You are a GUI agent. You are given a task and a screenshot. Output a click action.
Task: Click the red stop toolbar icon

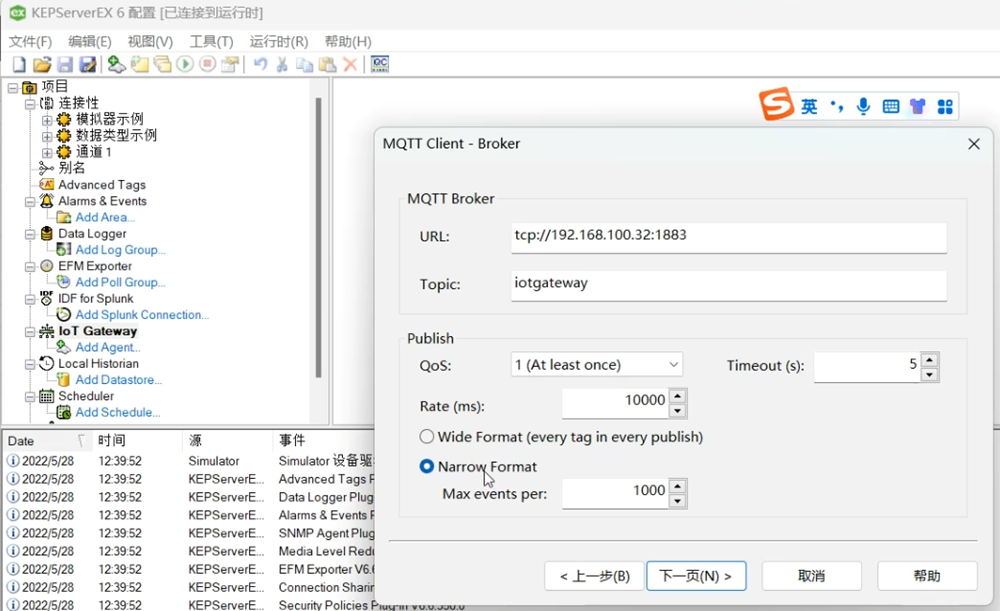207,64
